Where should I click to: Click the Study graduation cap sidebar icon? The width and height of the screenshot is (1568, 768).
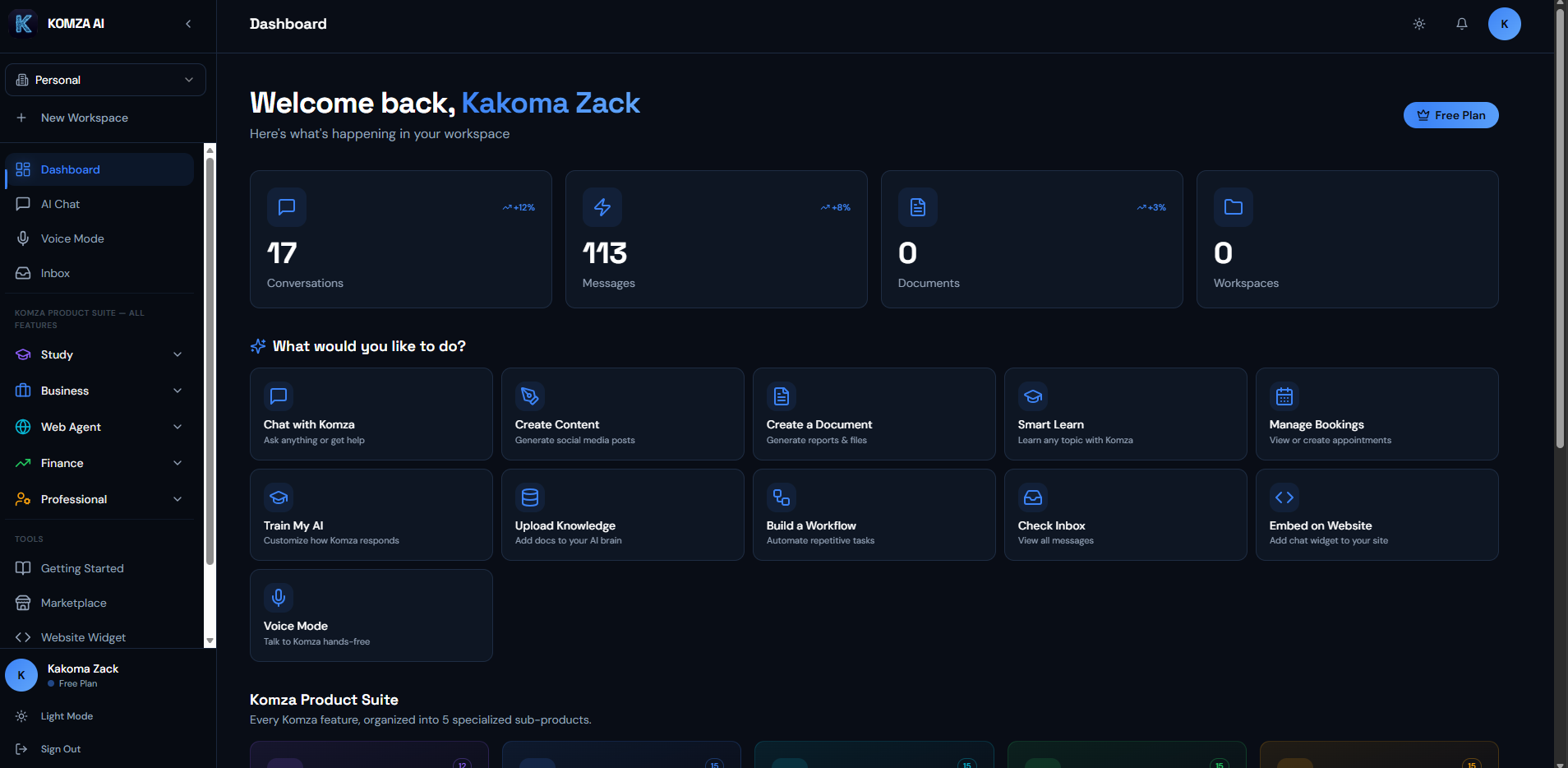click(x=23, y=354)
